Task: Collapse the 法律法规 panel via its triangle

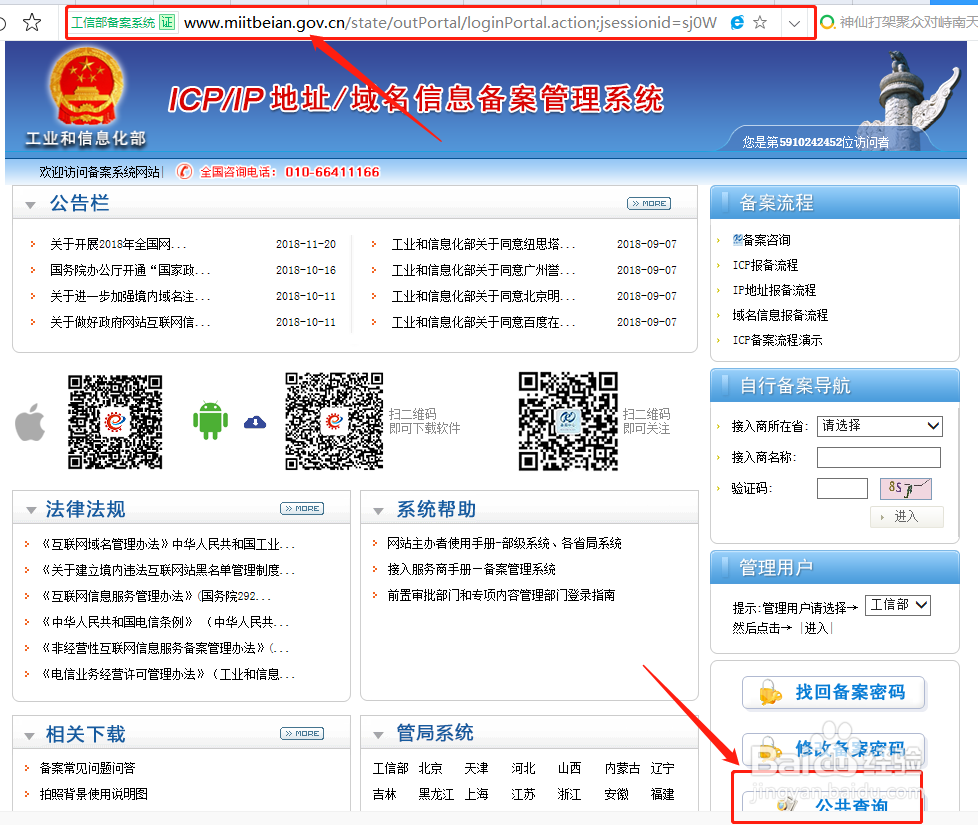Action: [x=30, y=508]
